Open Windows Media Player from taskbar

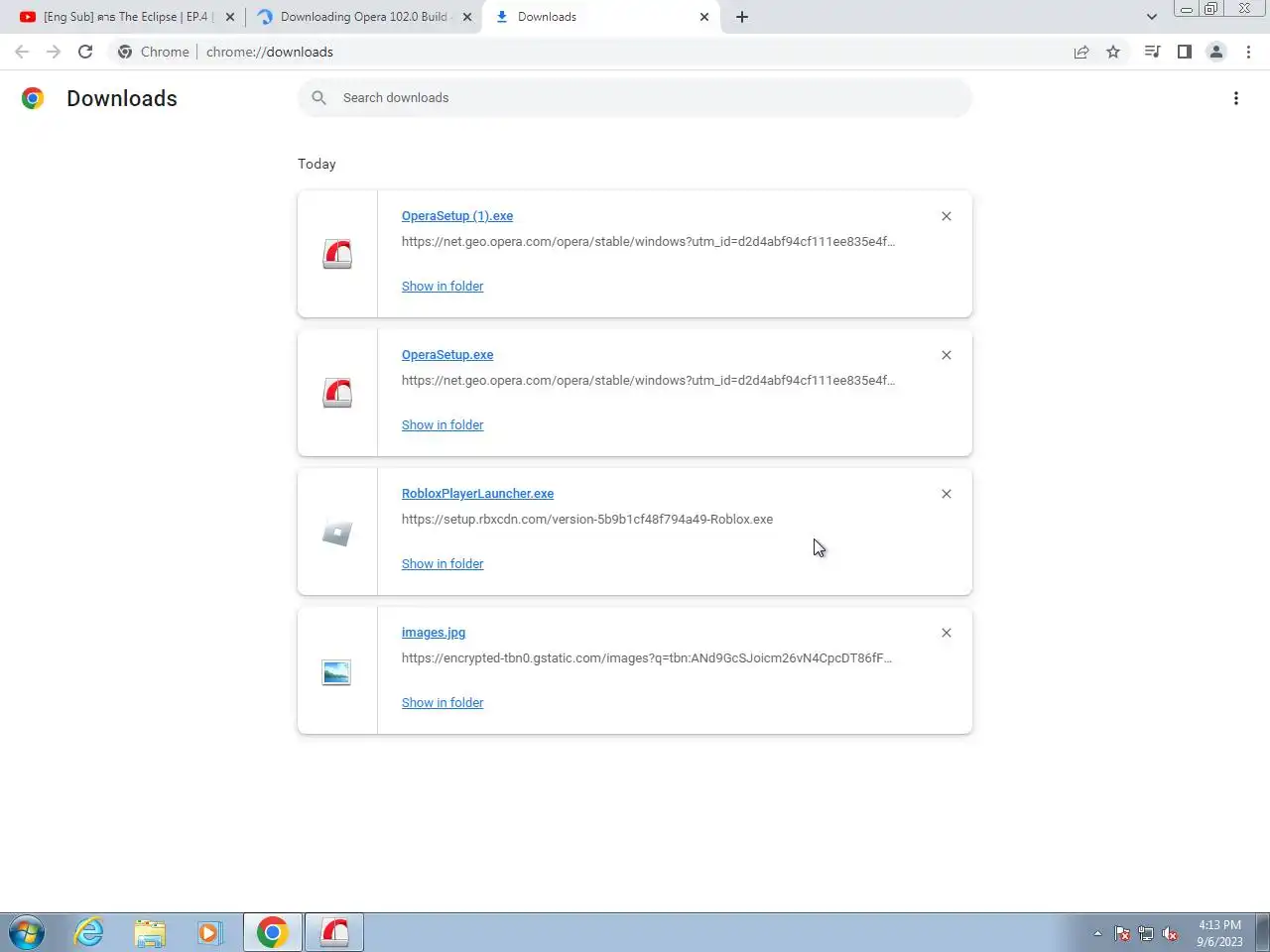coord(209,932)
